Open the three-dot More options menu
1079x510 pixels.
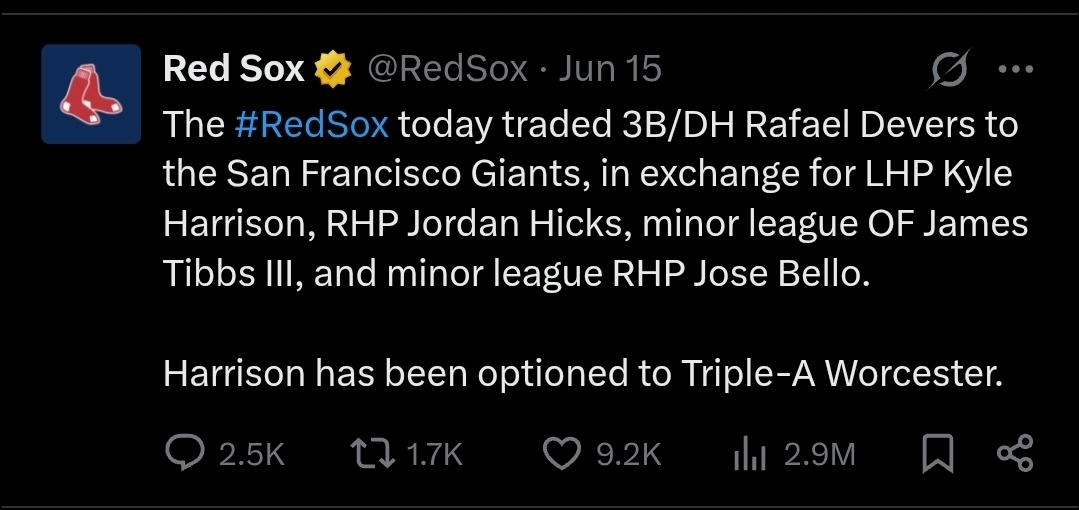(1015, 70)
